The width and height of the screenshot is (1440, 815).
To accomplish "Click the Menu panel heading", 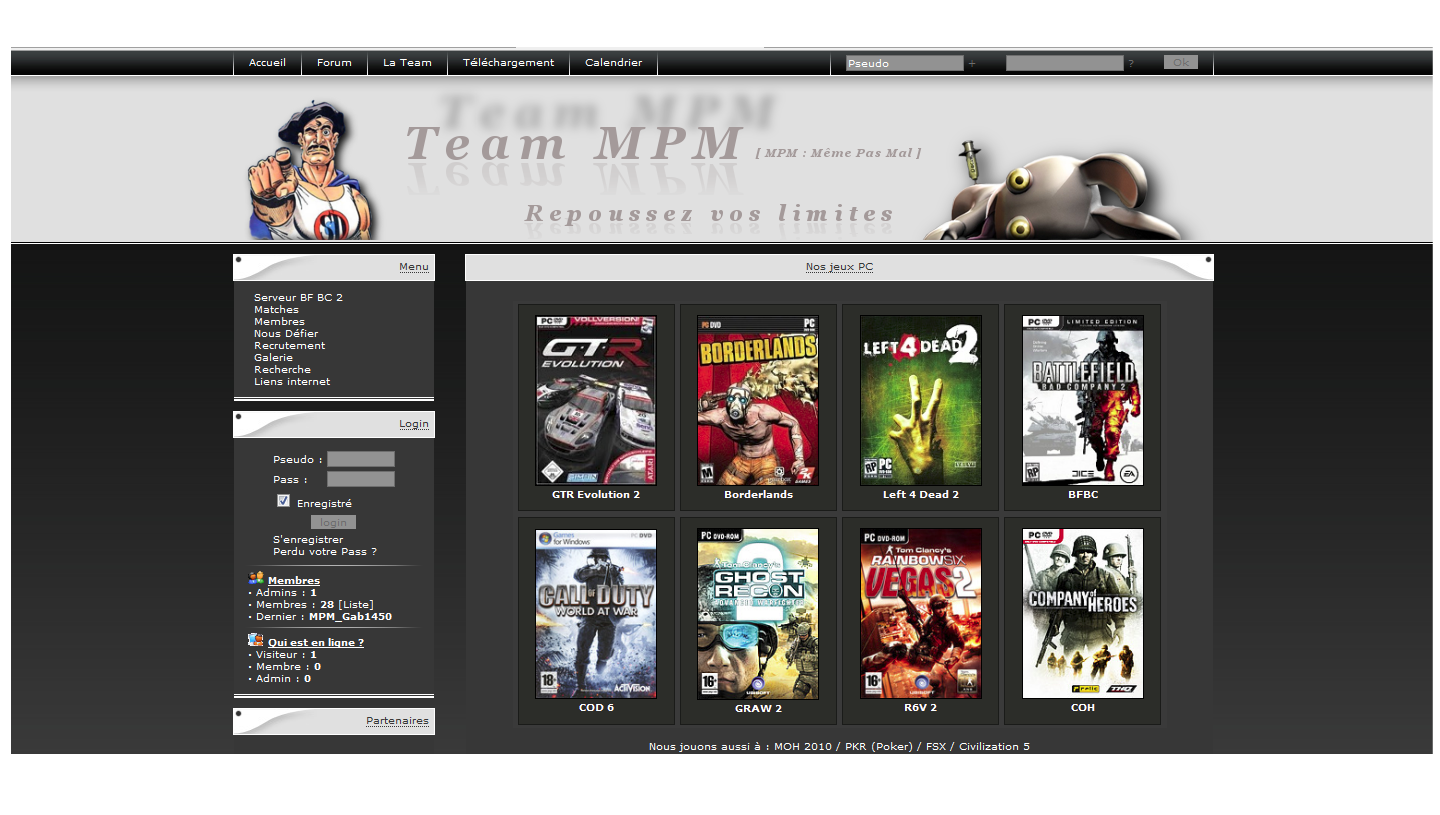I will pyautogui.click(x=414, y=267).
